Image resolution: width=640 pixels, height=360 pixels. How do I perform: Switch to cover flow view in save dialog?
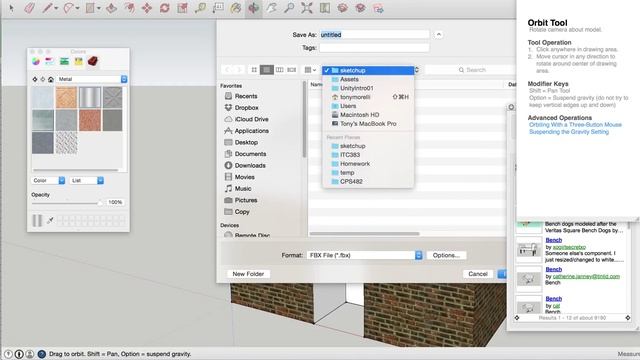point(291,70)
